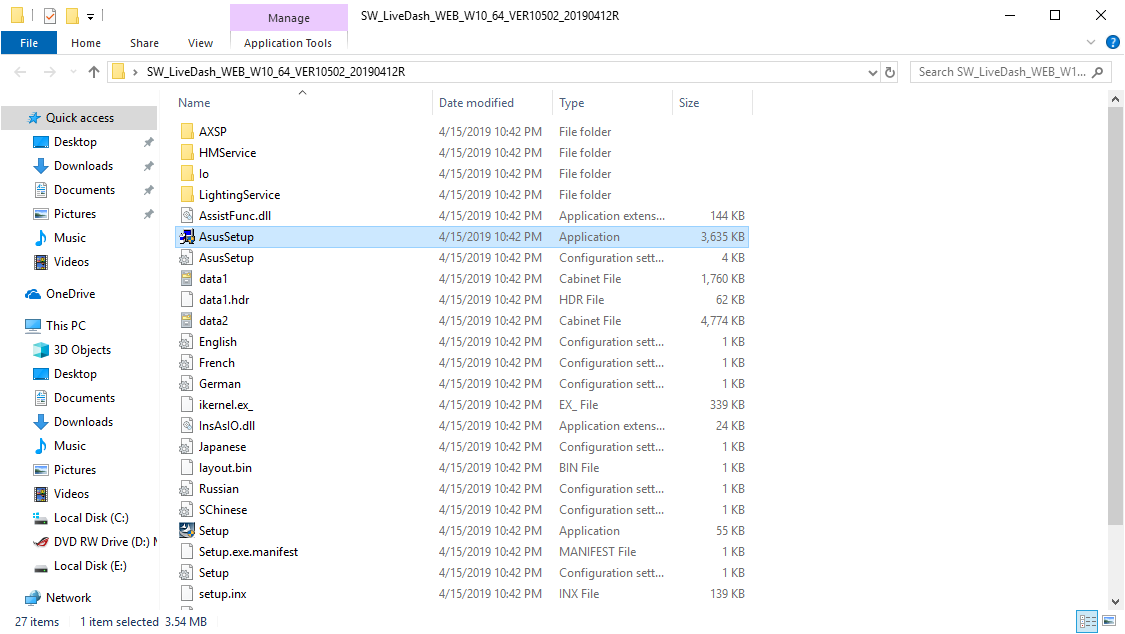Viewport: 1125px width, 634px height.
Task: Select the AXSP folder icon
Action: click(x=187, y=132)
